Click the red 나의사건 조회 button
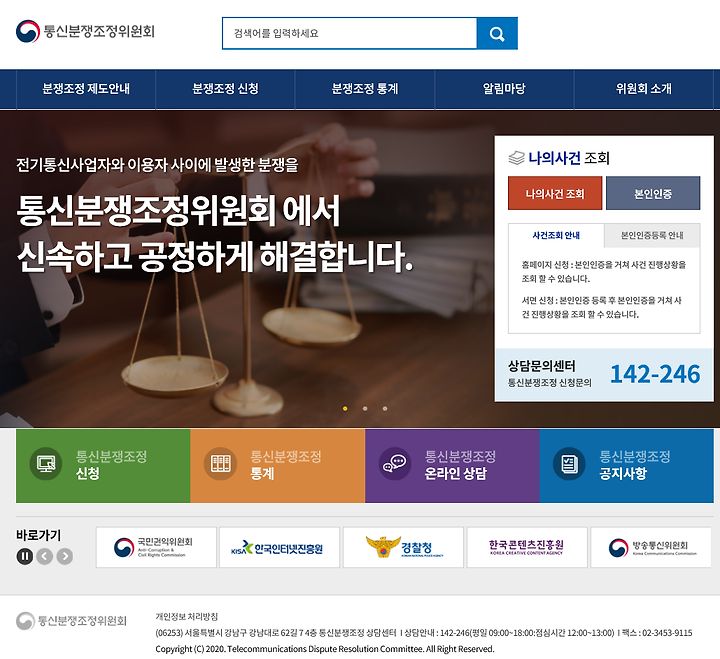Screen dimensions: 720x659 pos(555,193)
